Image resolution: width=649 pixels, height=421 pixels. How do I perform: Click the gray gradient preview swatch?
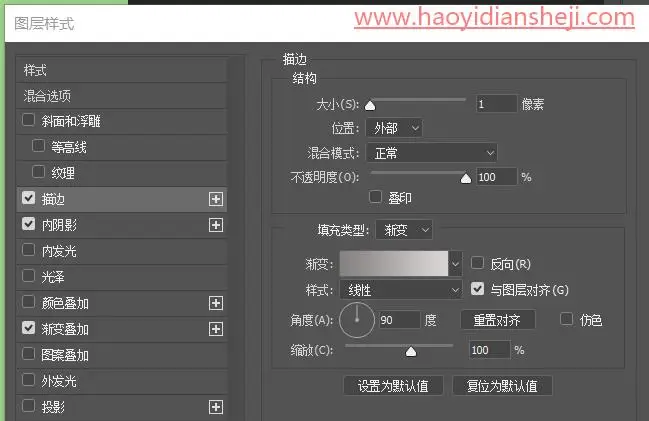(394, 264)
